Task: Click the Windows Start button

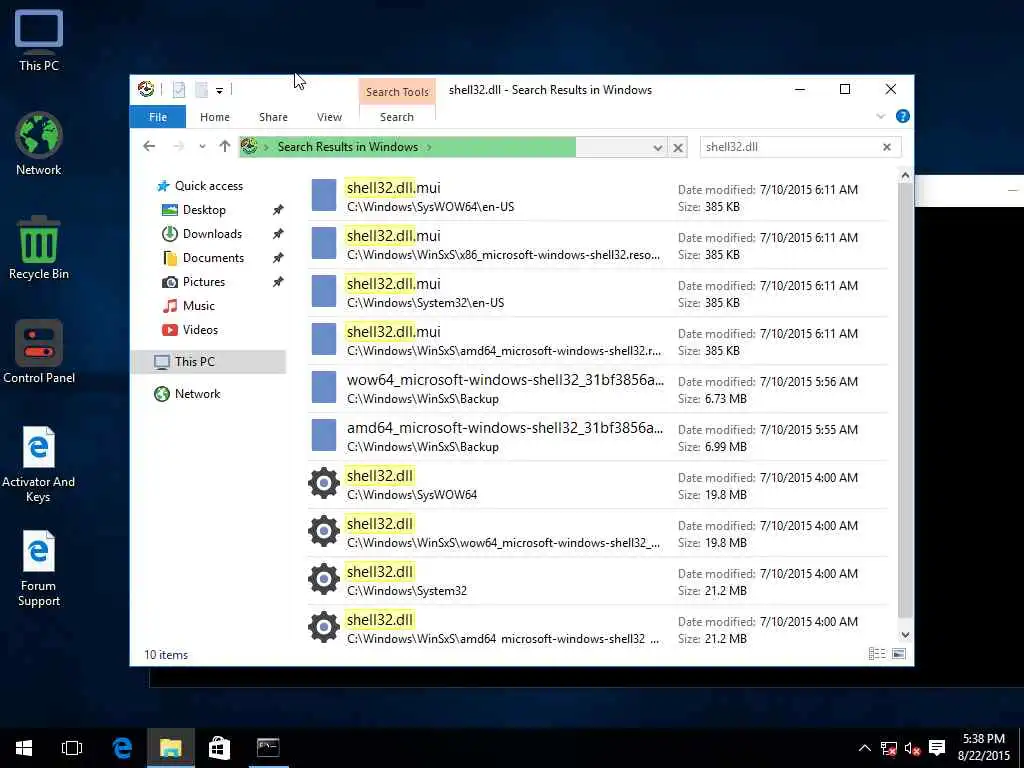Action: [24, 748]
